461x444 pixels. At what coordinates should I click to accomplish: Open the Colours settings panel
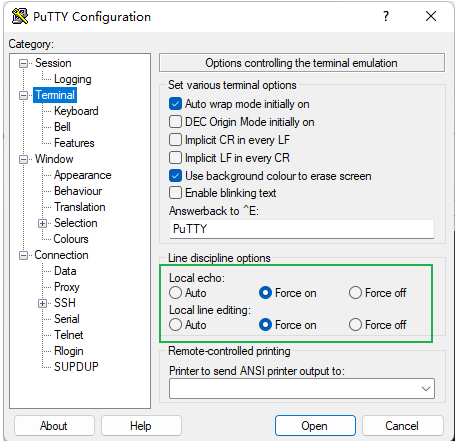pyautogui.click(x=71, y=239)
